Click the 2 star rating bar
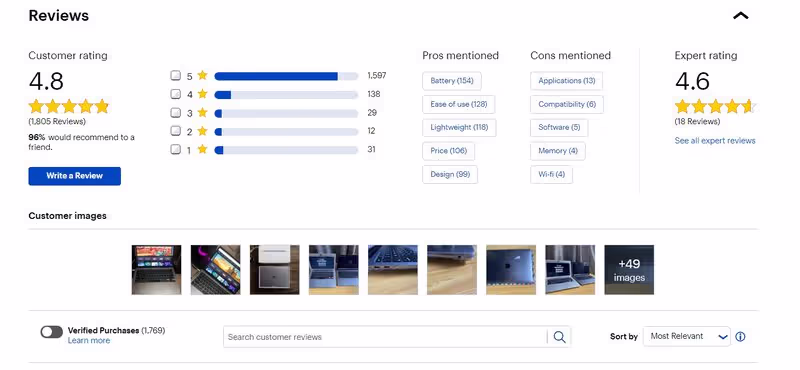The height and width of the screenshot is (370, 800). click(286, 131)
